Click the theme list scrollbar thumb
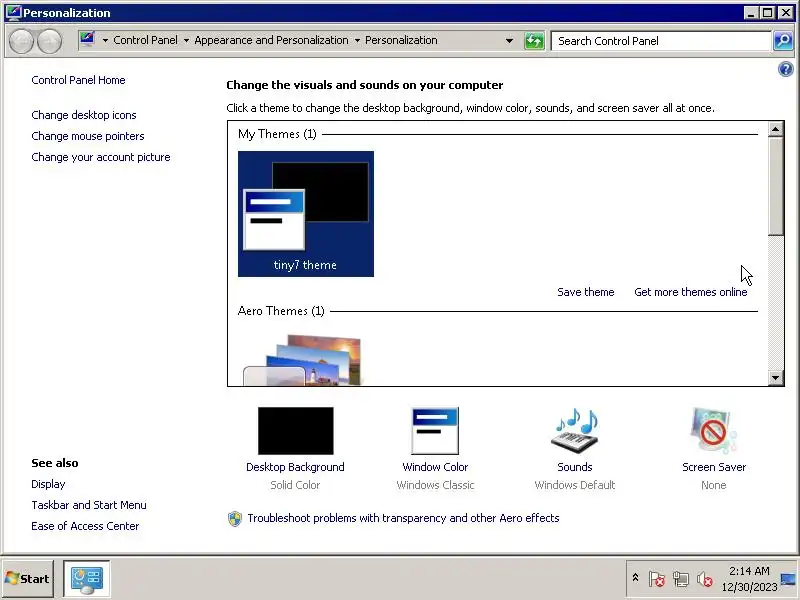This screenshot has width=800, height=600. [776, 186]
